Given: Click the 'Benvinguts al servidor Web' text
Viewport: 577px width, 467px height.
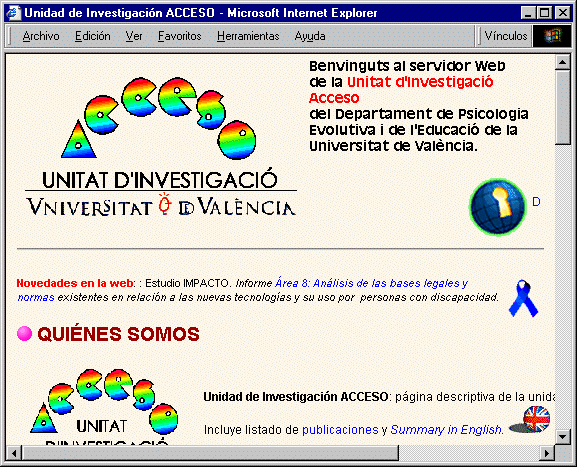Looking at the screenshot, I should [x=407, y=66].
